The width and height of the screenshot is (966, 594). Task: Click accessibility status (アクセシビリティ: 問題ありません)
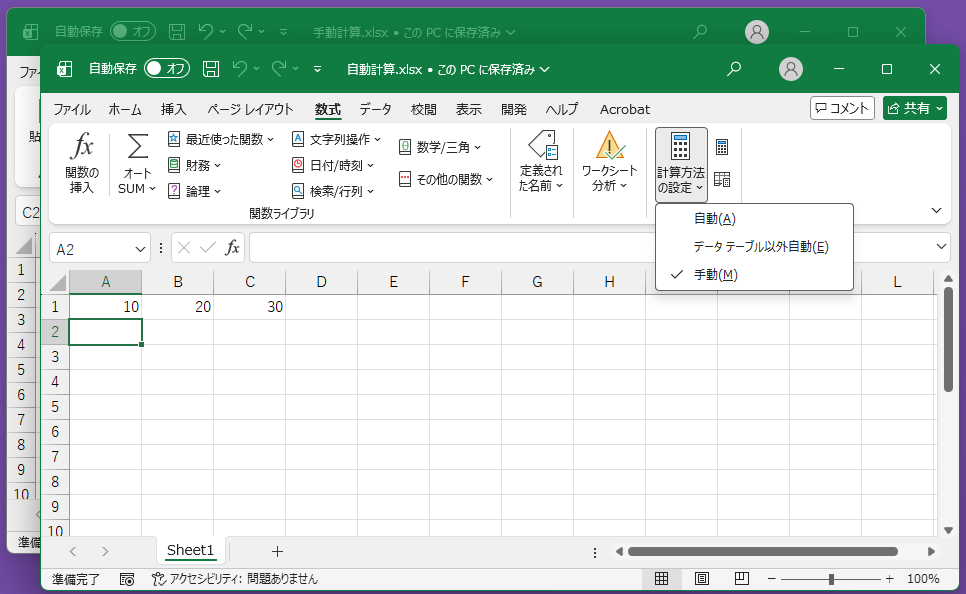pyautogui.click(x=235, y=579)
